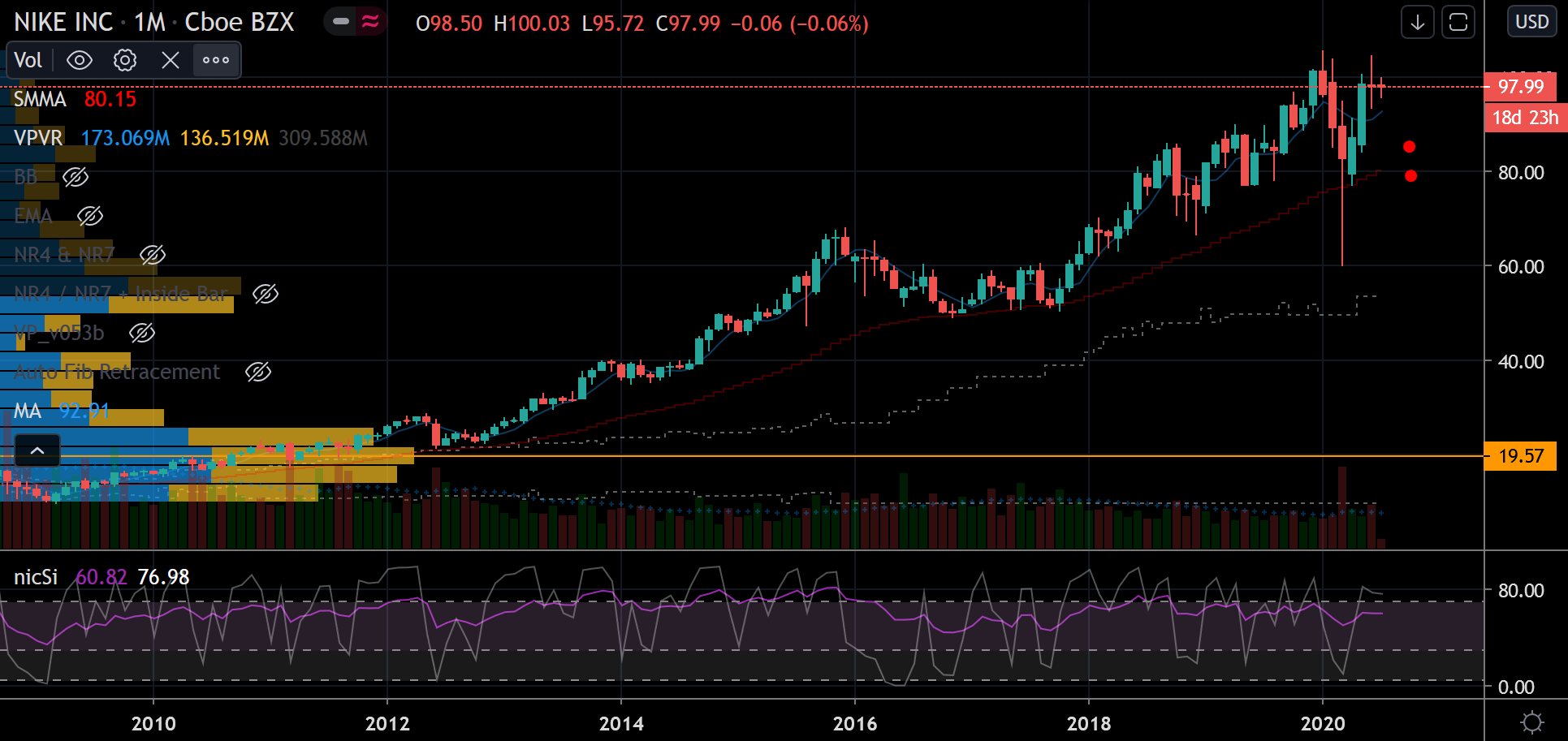1568x741 pixels.
Task: Click the 1M timeframe in title
Action: 150,22
